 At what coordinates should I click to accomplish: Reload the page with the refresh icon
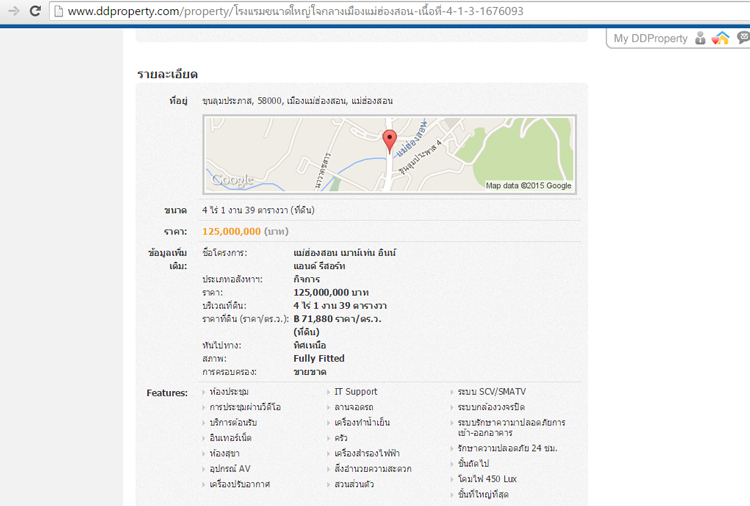click(x=35, y=11)
